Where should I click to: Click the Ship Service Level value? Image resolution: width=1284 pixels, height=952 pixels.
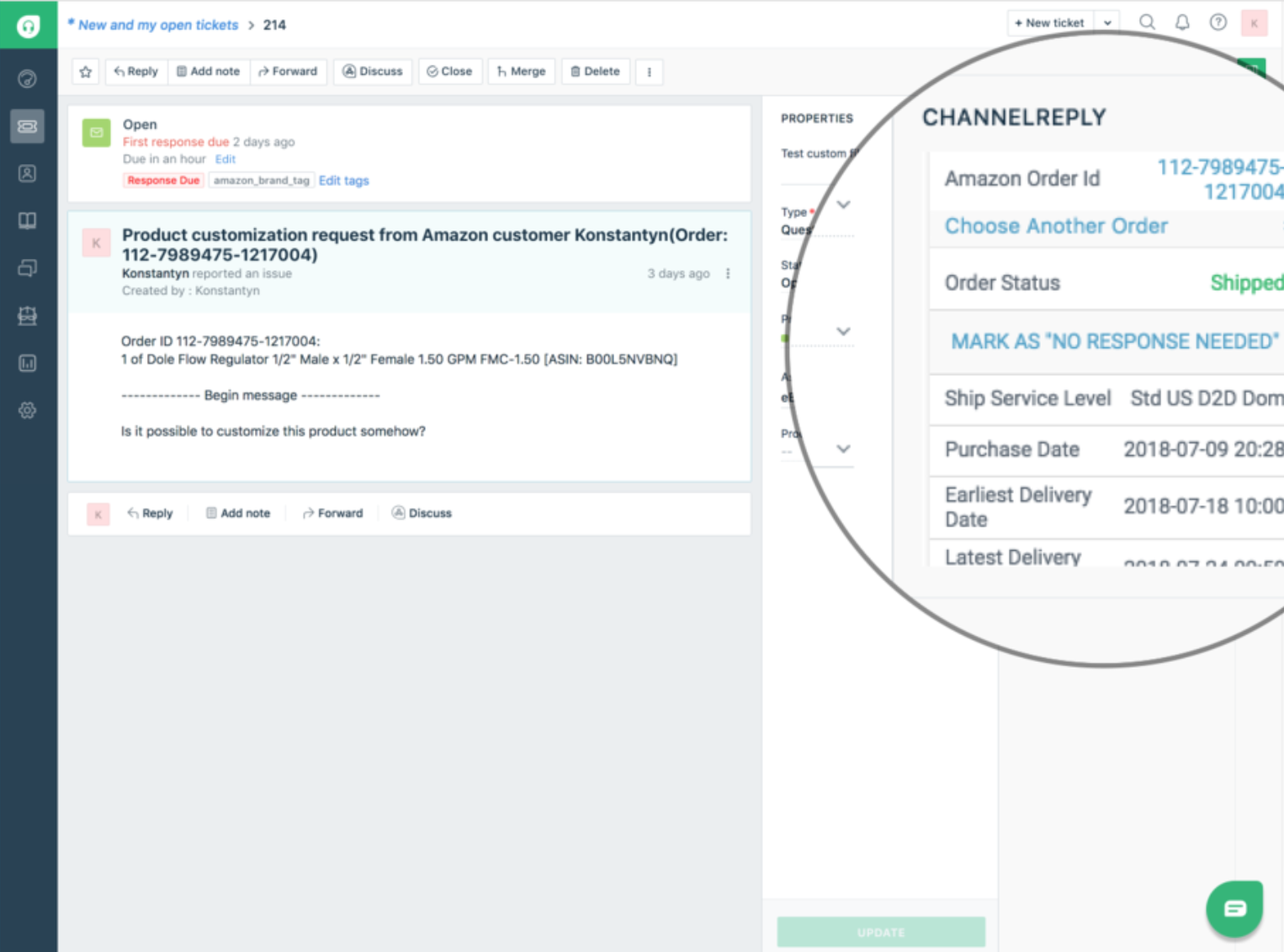(x=1207, y=399)
